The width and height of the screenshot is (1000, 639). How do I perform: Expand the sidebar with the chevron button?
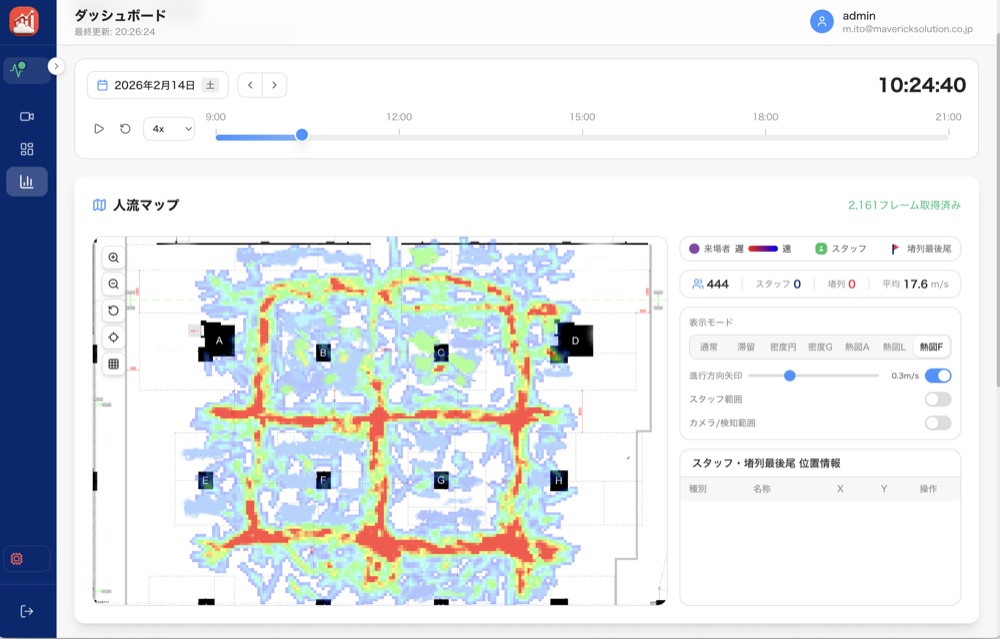point(56,66)
